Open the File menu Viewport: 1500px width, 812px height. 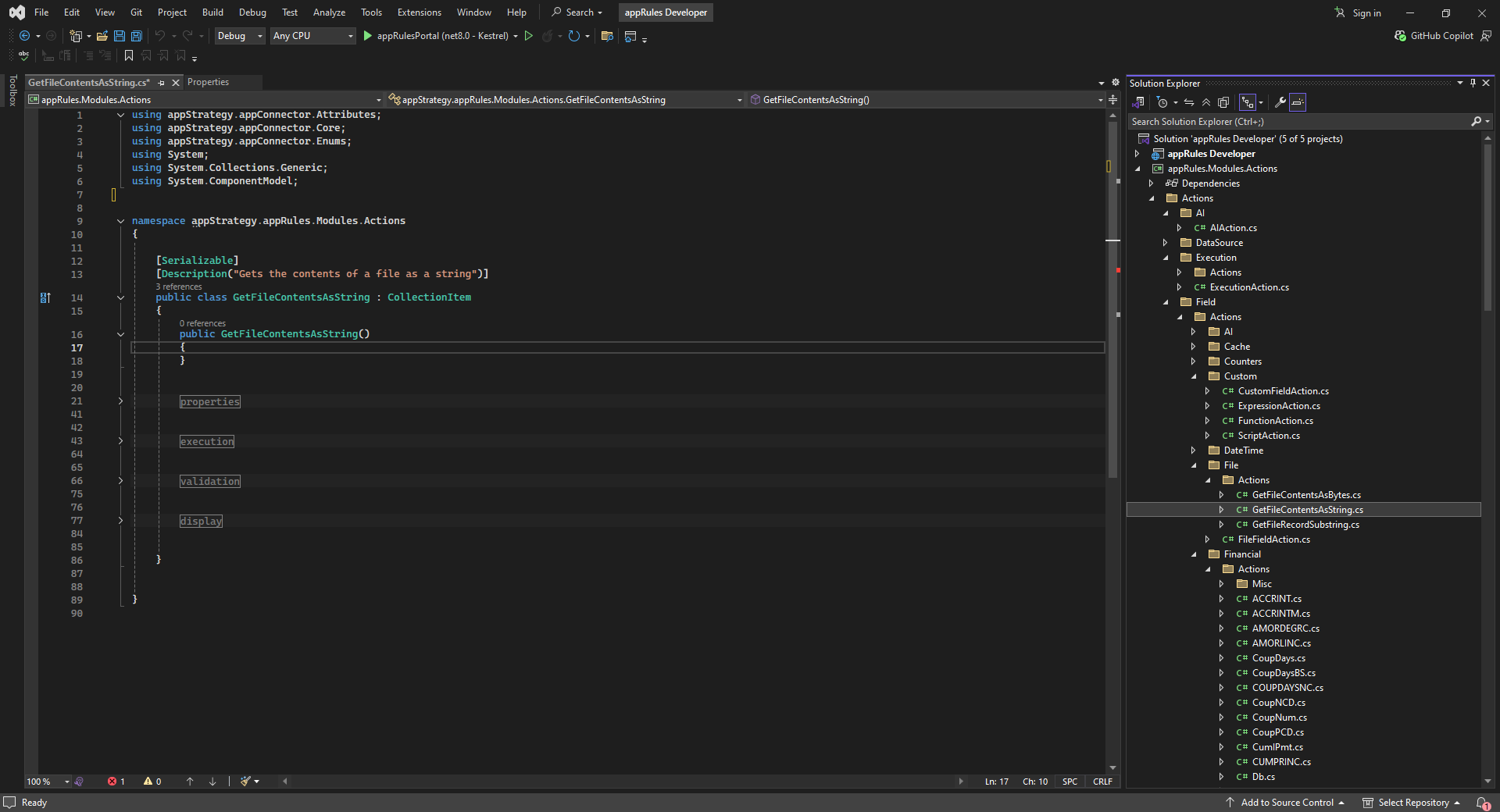click(41, 12)
